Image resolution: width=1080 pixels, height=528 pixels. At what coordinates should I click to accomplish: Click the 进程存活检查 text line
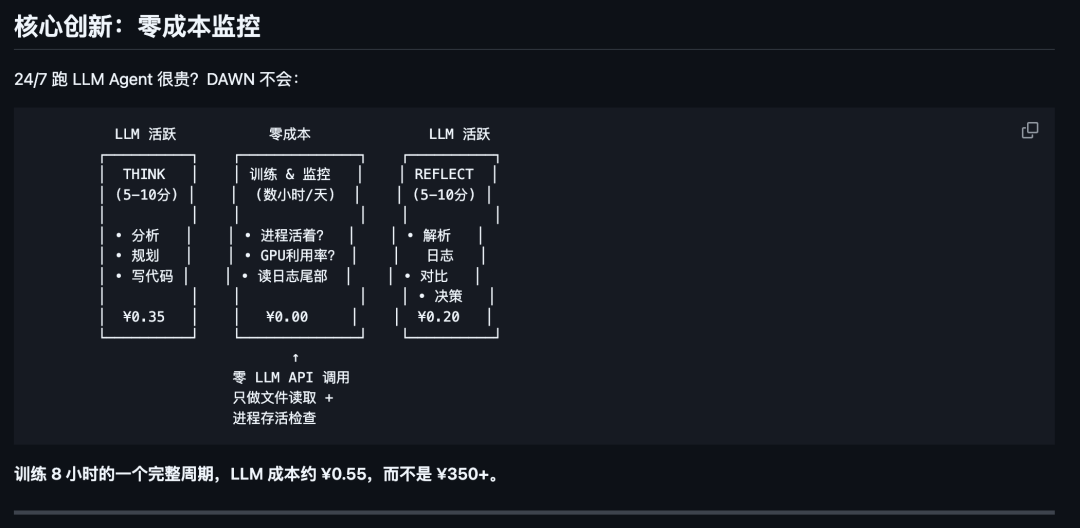(x=274, y=418)
